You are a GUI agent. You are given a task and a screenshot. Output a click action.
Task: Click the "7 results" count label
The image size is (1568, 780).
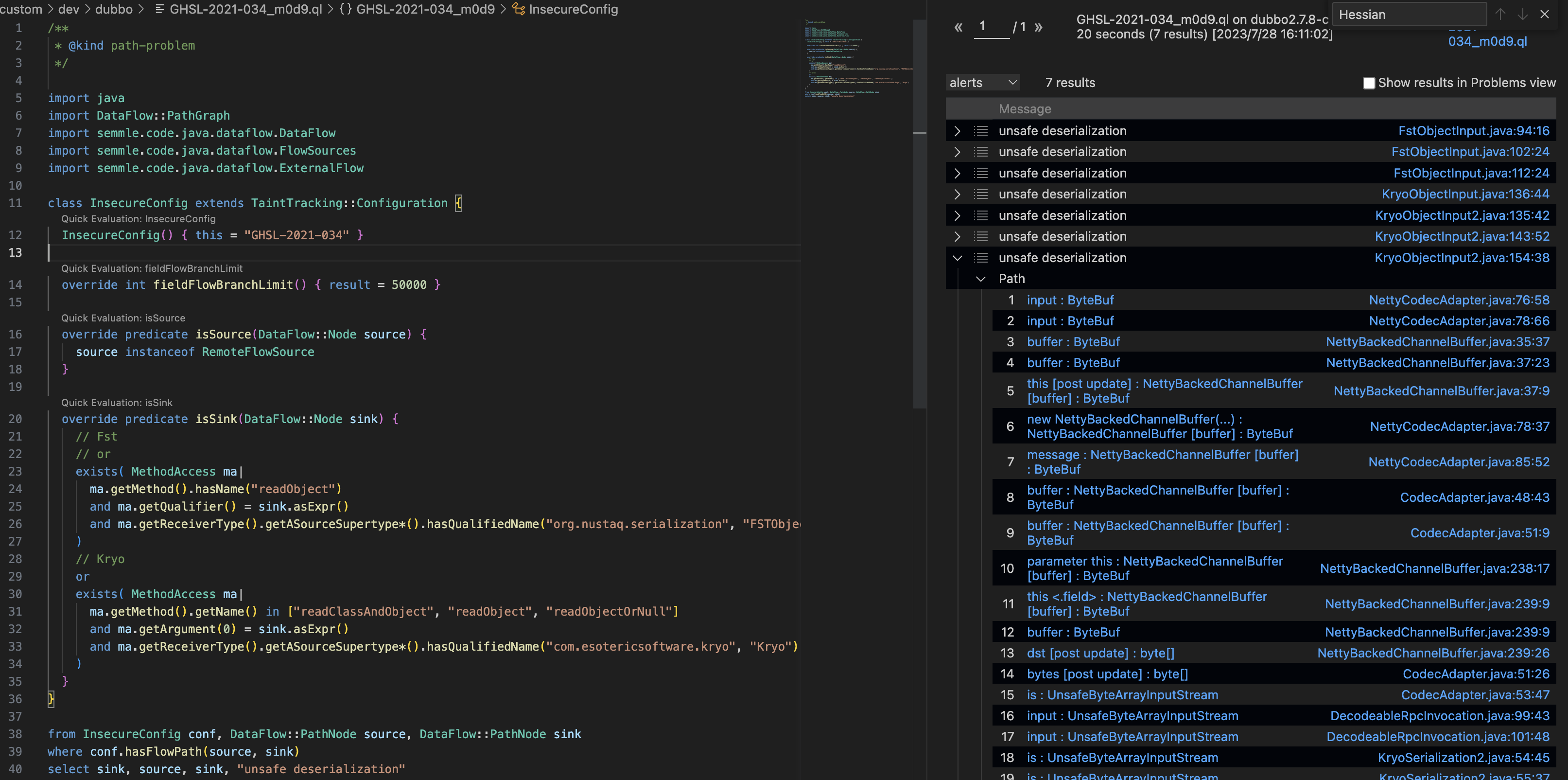1069,83
